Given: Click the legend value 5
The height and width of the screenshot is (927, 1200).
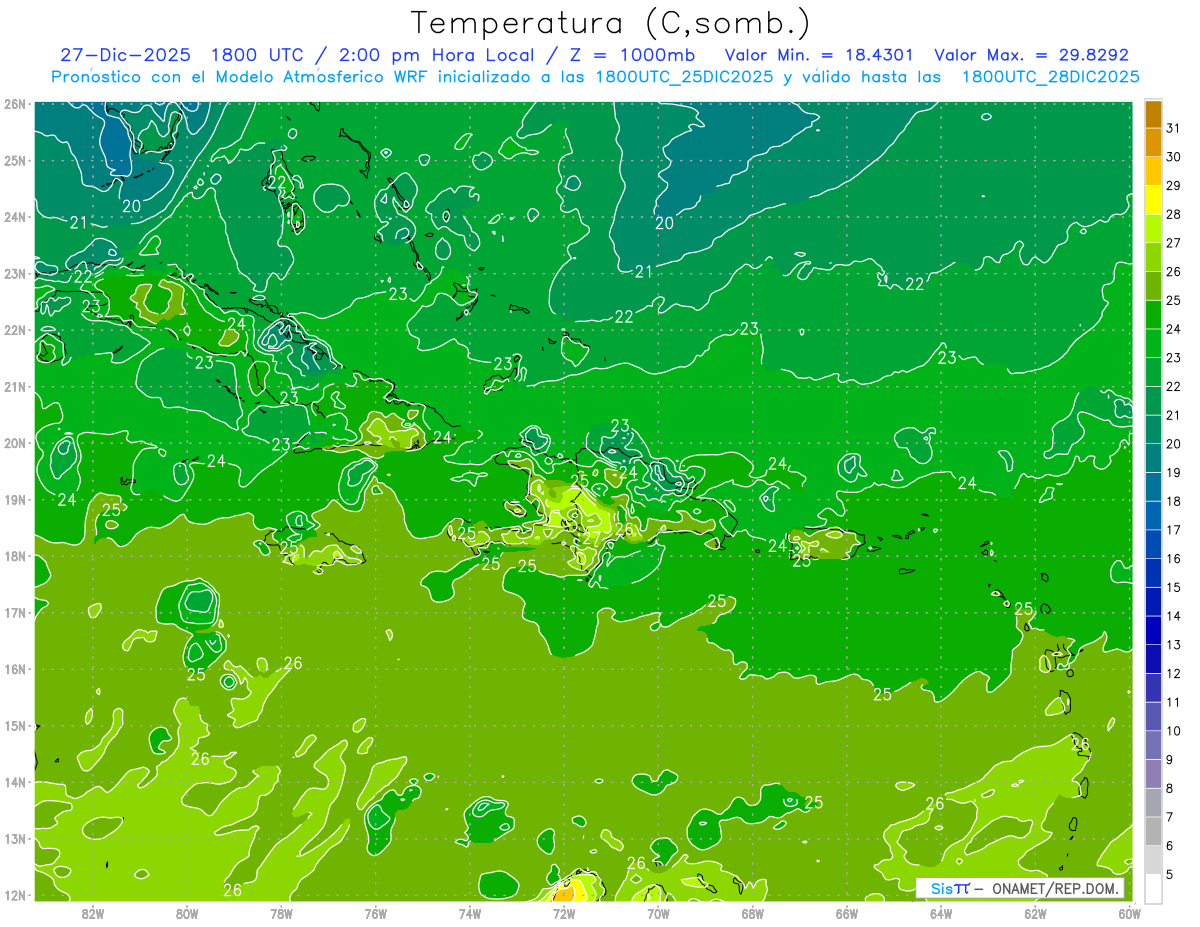Looking at the screenshot, I should tap(1170, 874).
